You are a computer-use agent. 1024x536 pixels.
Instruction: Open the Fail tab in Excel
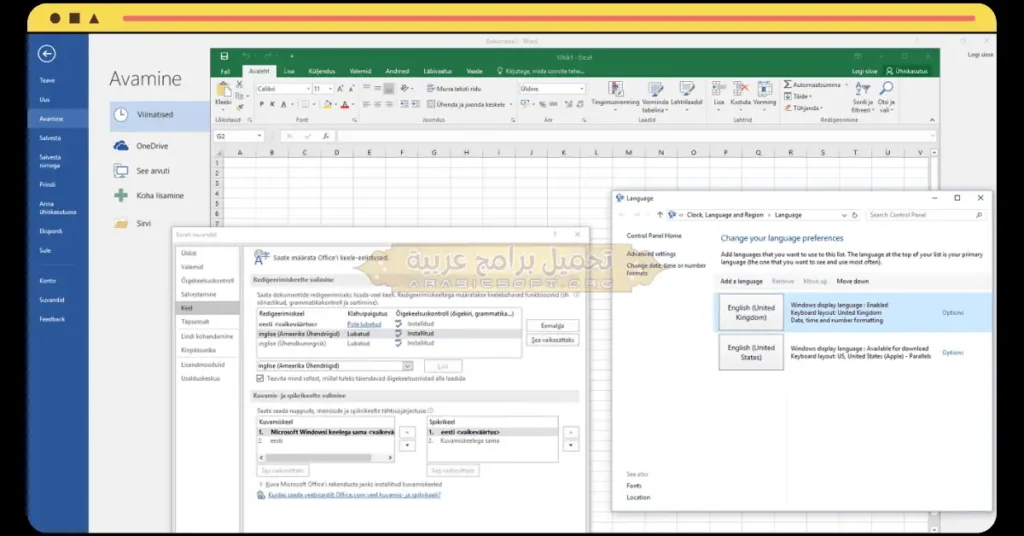pyautogui.click(x=225, y=71)
